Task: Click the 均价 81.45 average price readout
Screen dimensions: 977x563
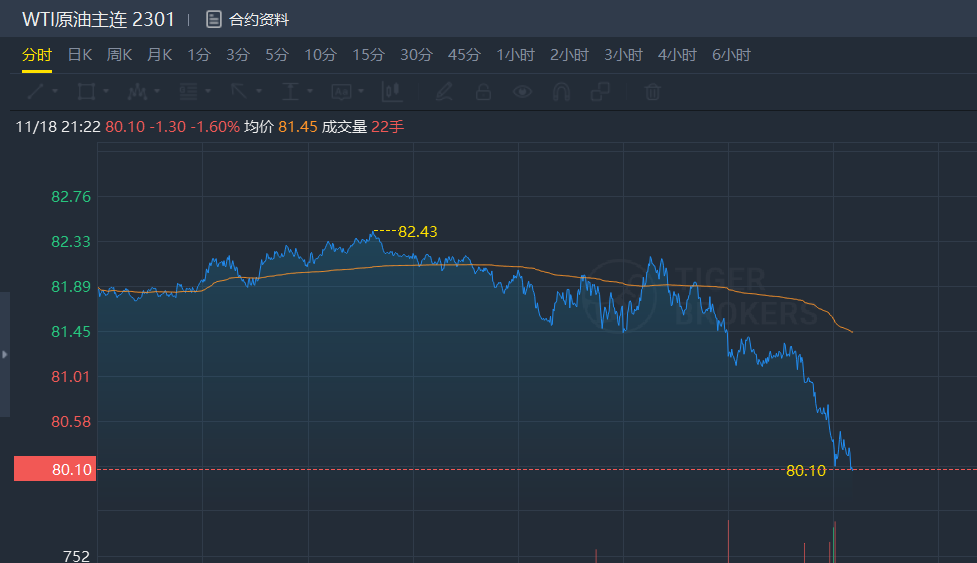Action: pos(280,126)
